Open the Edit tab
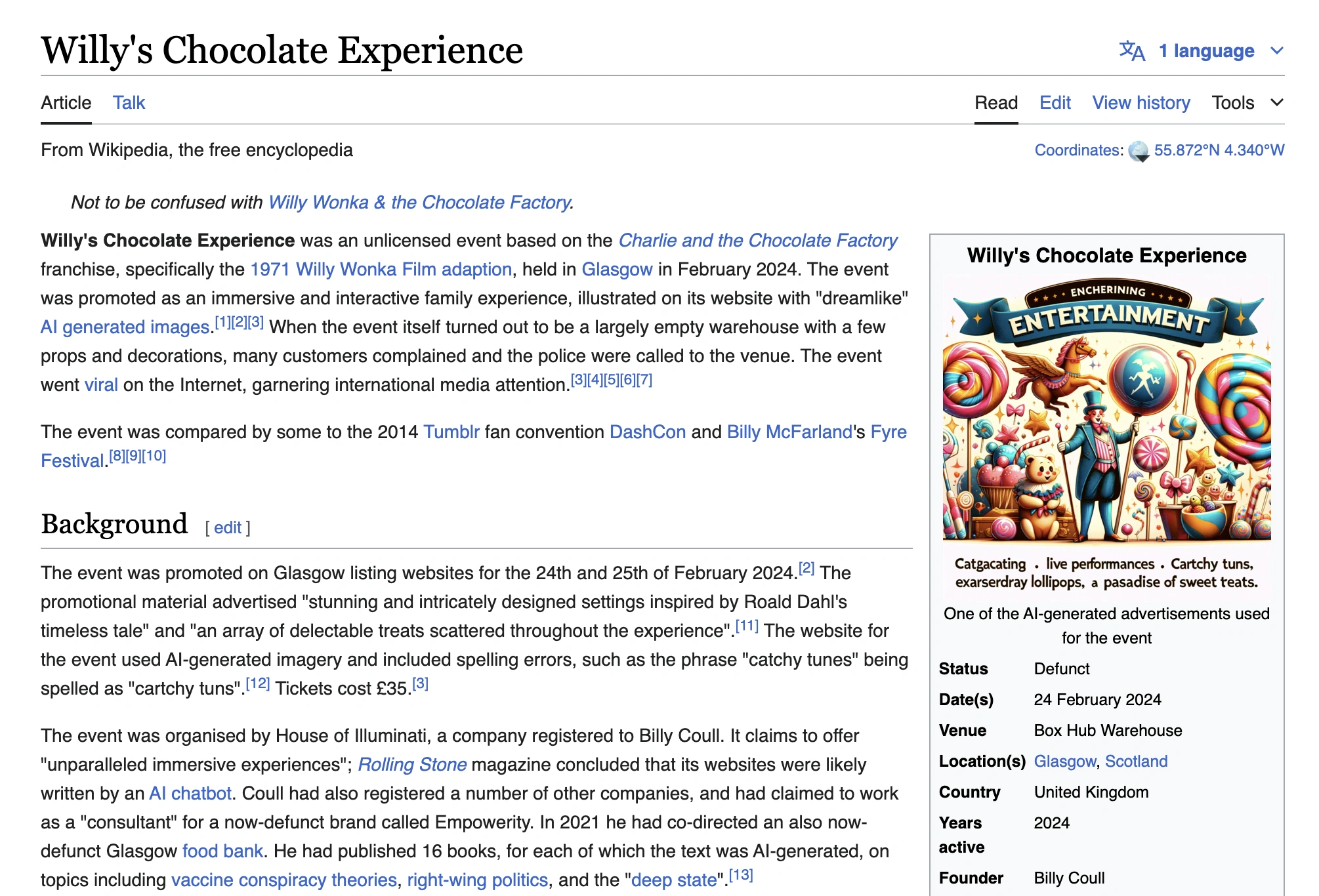The image size is (1319, 896). tap(1055, 102)
